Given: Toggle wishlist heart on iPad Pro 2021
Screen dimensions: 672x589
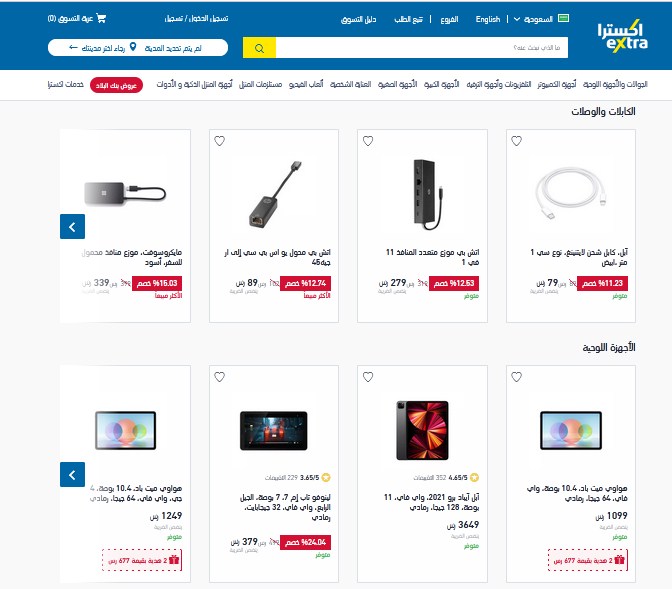Looking at the screenshot, I should pyautogui.click(x=368, y=377).
